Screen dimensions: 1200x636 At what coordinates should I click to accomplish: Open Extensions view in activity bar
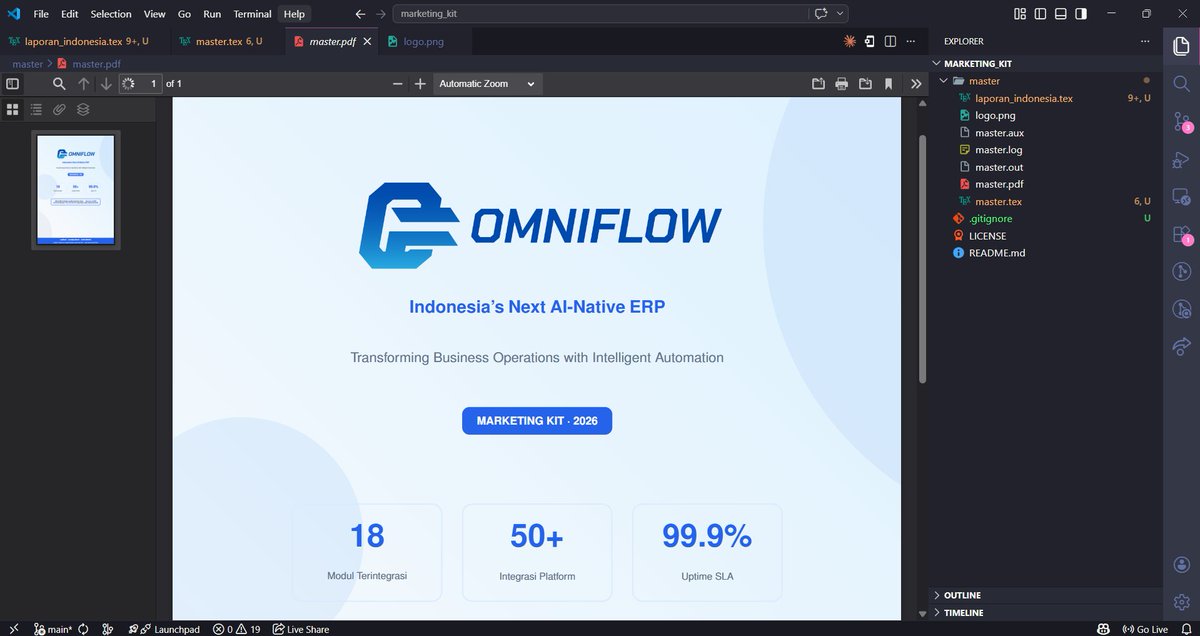tap(1181, 234)
